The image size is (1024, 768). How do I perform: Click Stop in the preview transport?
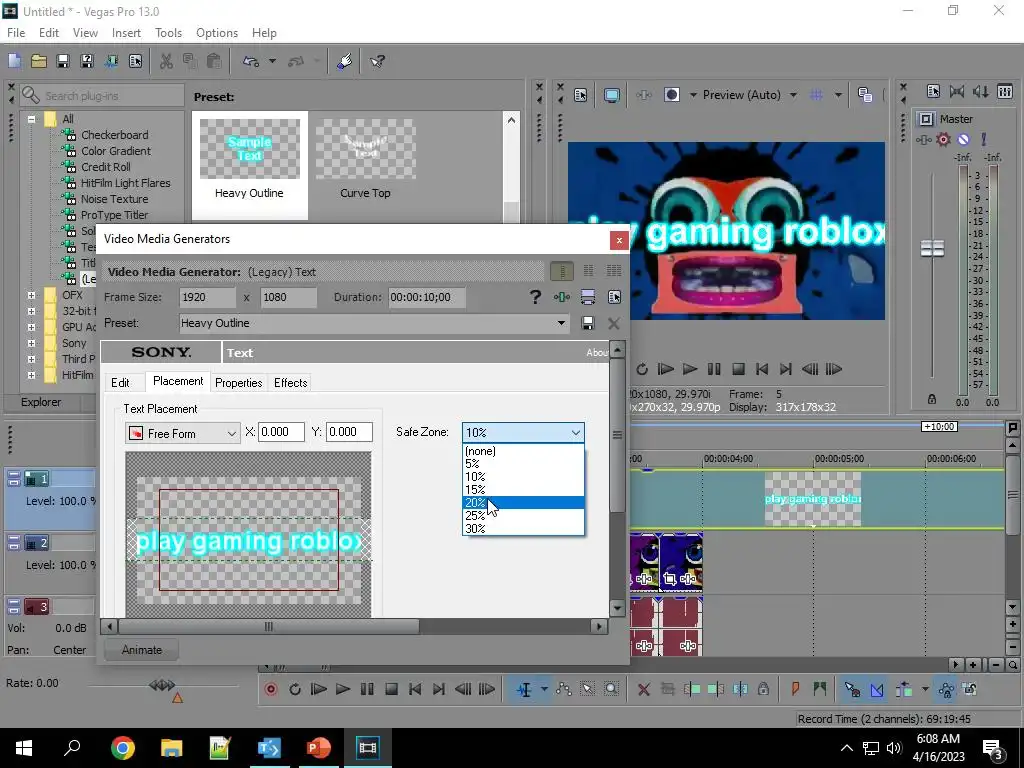tap(738, 369)
